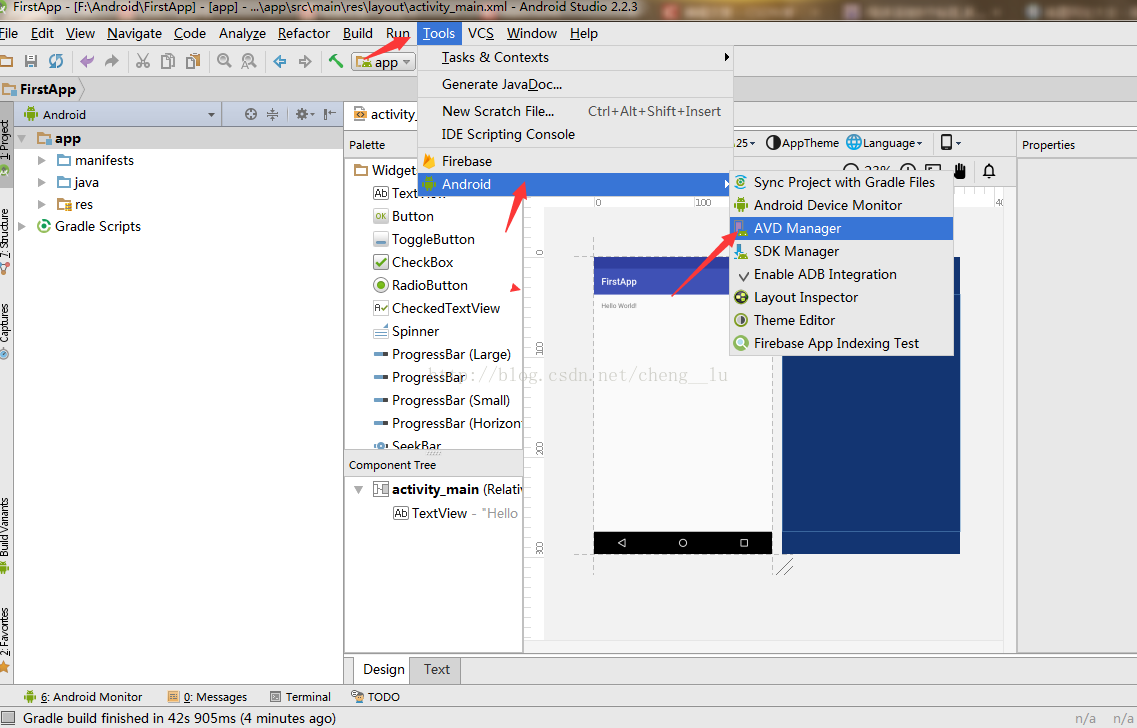Open the Build menu

click(357, 33)
